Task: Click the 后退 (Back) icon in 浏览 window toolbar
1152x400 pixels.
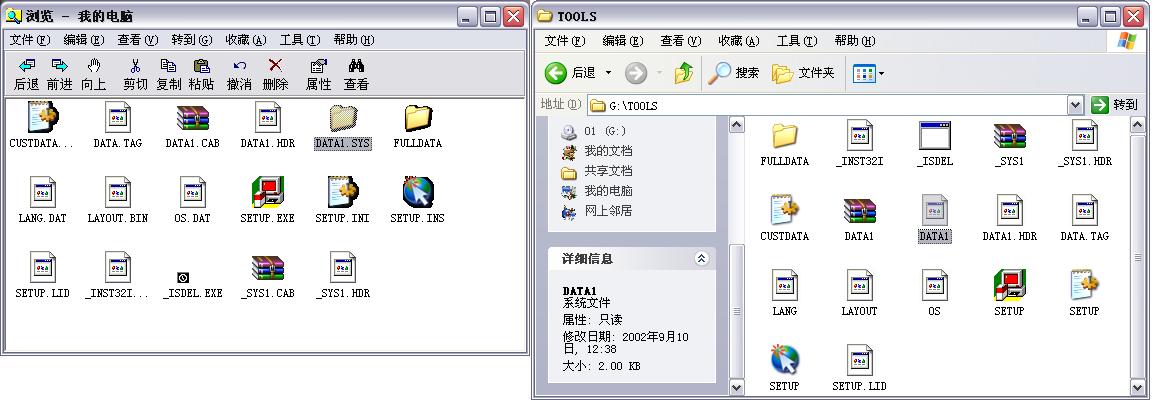Action: pyautogui.click(x=26, y=66)
